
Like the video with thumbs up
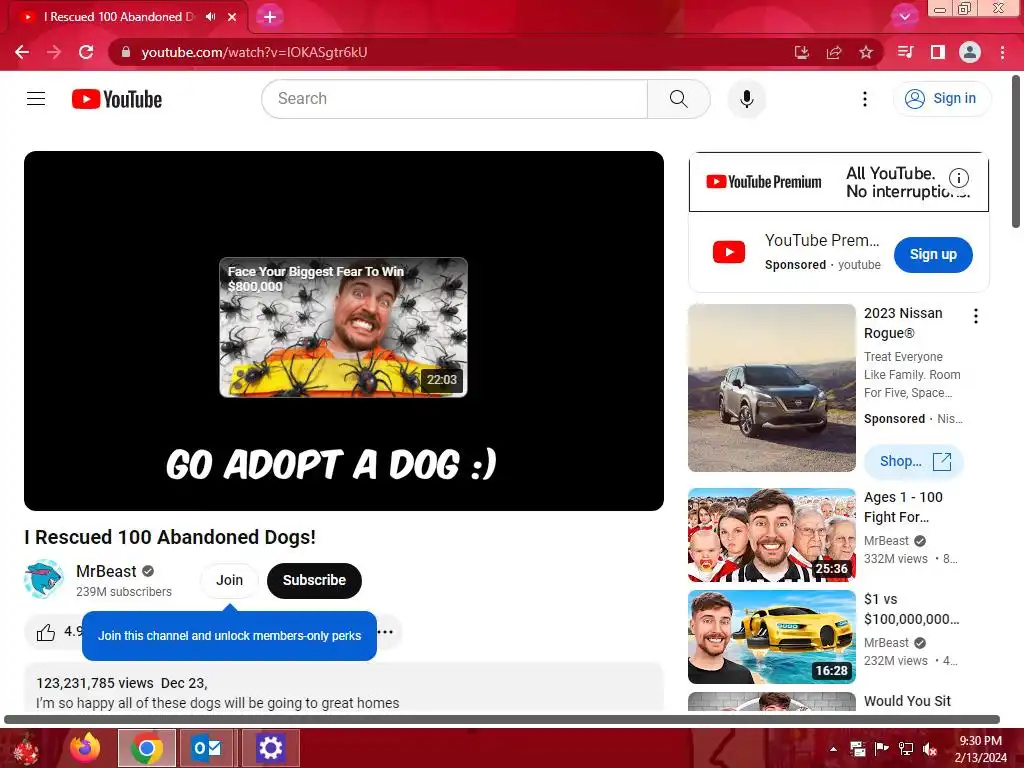coord(46,632)
